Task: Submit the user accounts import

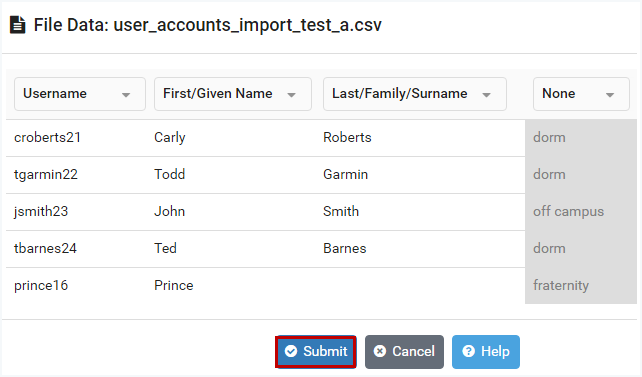Action: pos(316,352)
